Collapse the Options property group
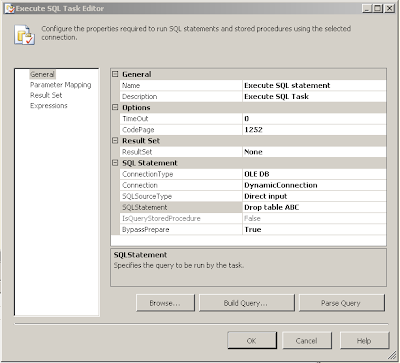The height and width of the screenshot is (363, 400). tap(115, 108)
